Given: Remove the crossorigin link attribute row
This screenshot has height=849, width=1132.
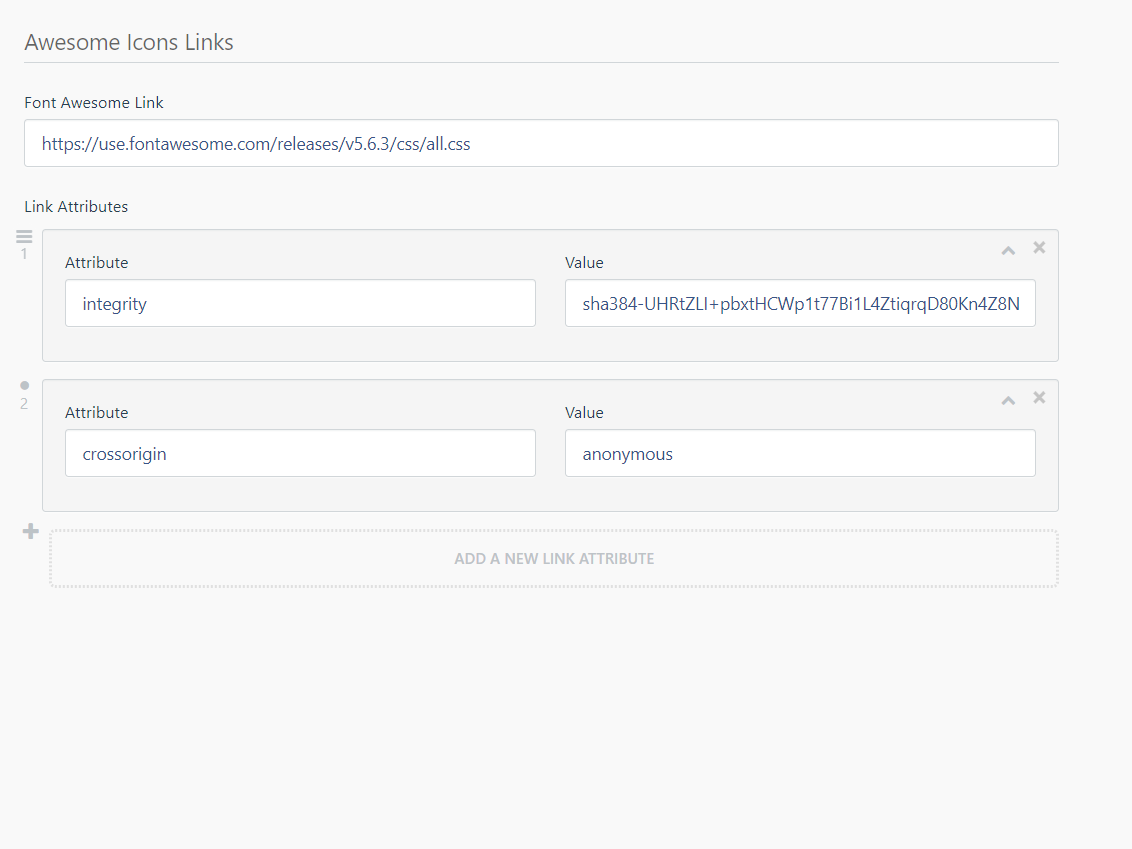Looking at the screenshot, I should [x=1039, y=397].
